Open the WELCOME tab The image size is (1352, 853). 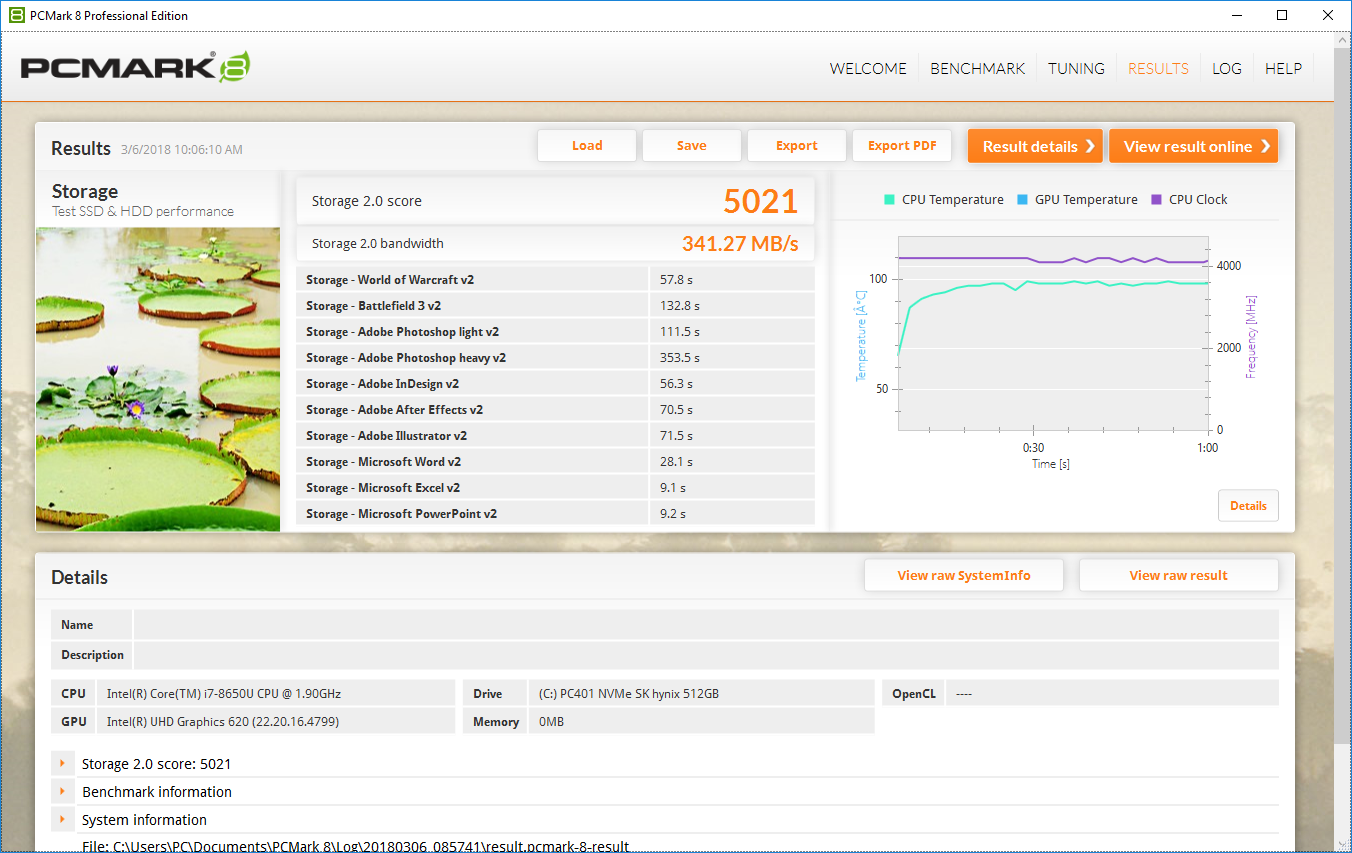(868, 68)
